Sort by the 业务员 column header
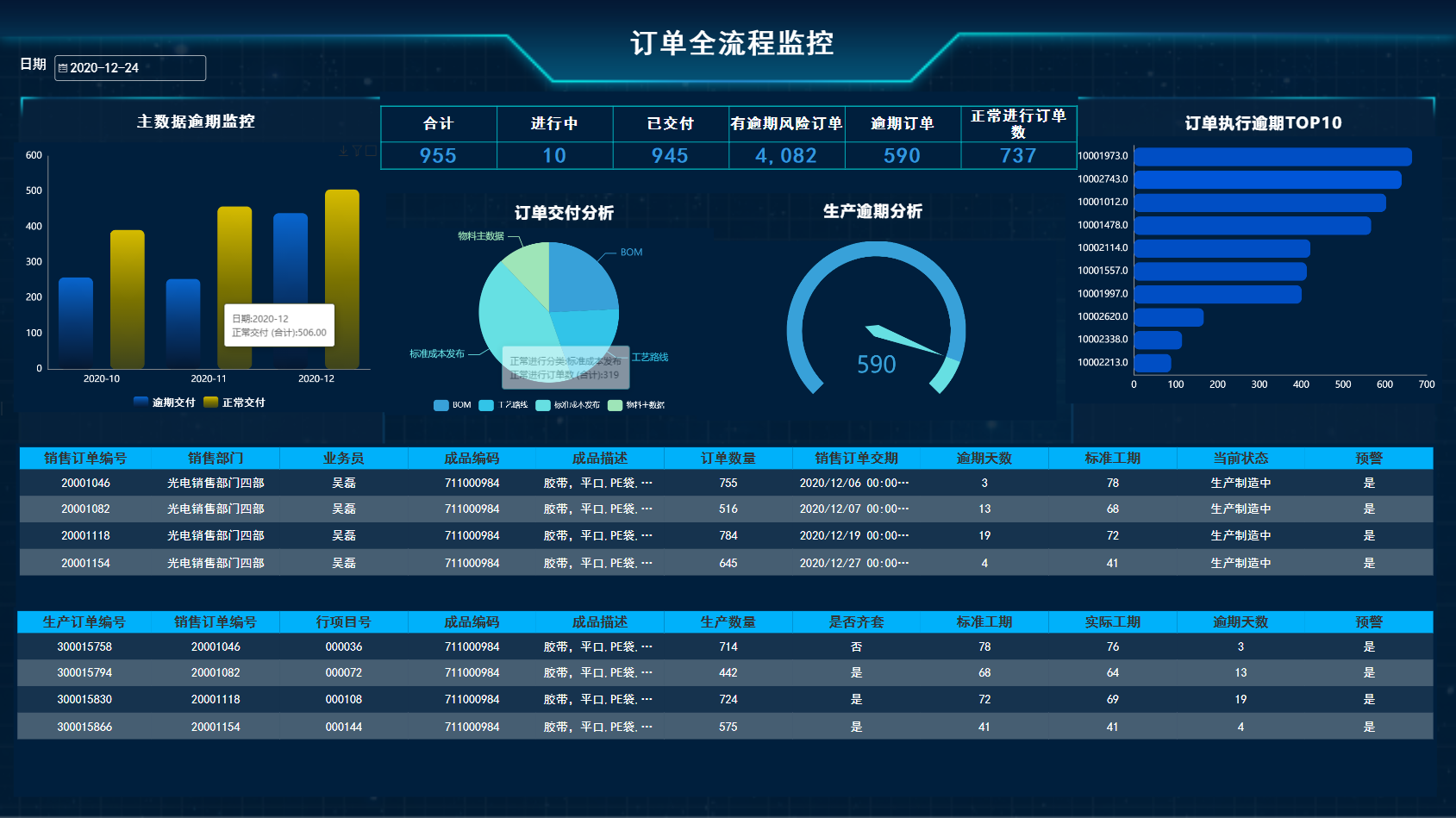Screen dimensions: 1456x818 point(344,459)
